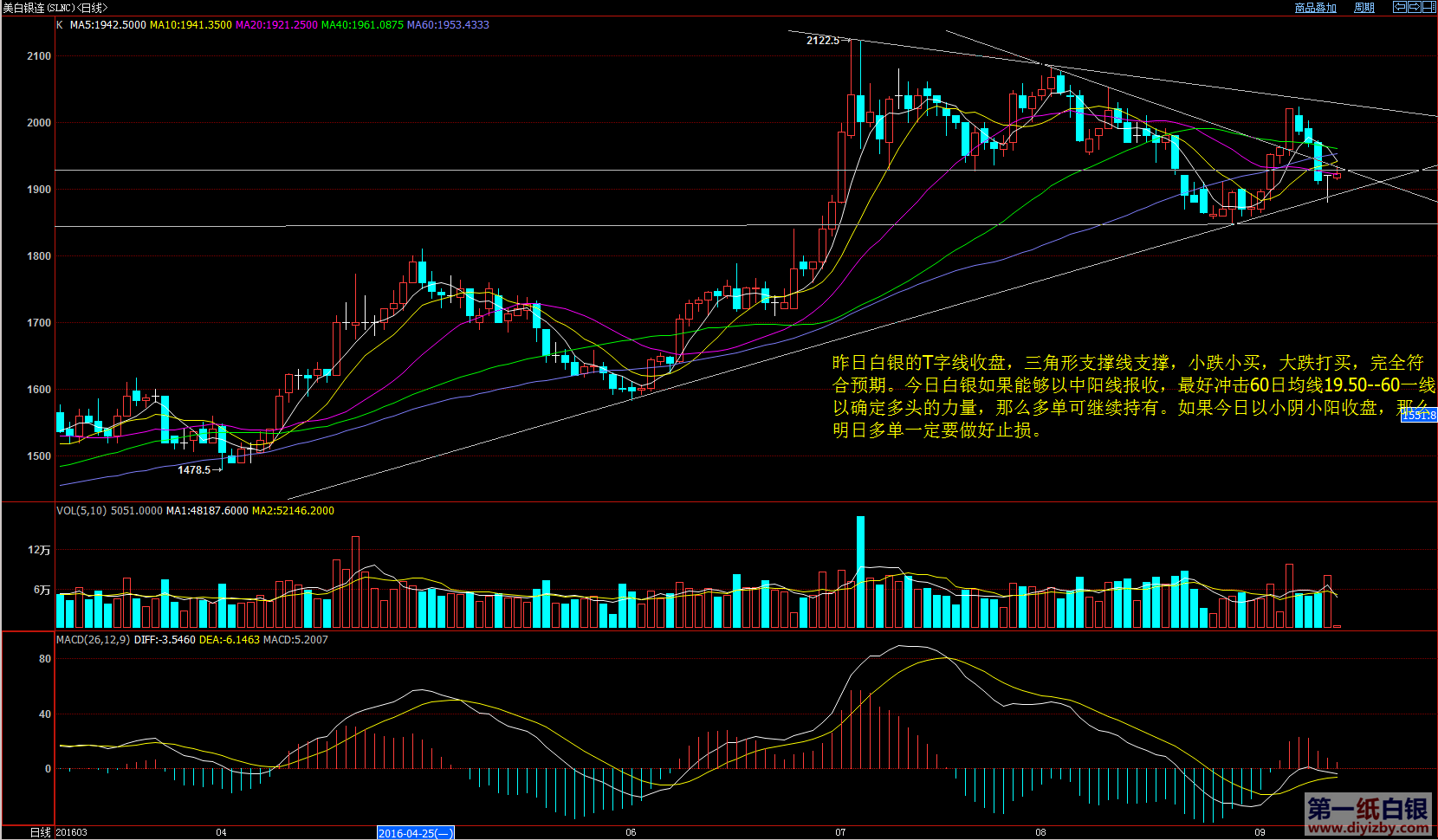
Task: Open the 商品叠加 overlay link
Action: tap(1315, 8)
